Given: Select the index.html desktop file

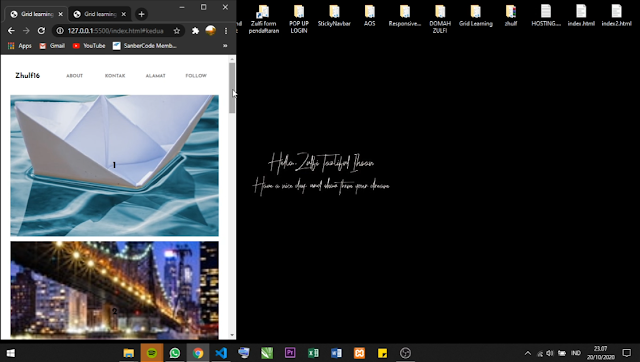Looking at the screenshot, I should point(581,16).
